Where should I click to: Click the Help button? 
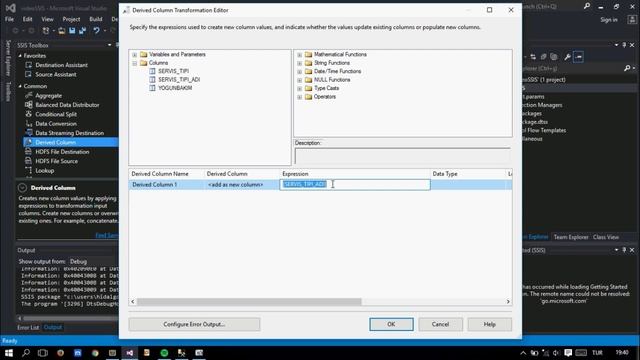pyautogui.click(x=489, y=324)
